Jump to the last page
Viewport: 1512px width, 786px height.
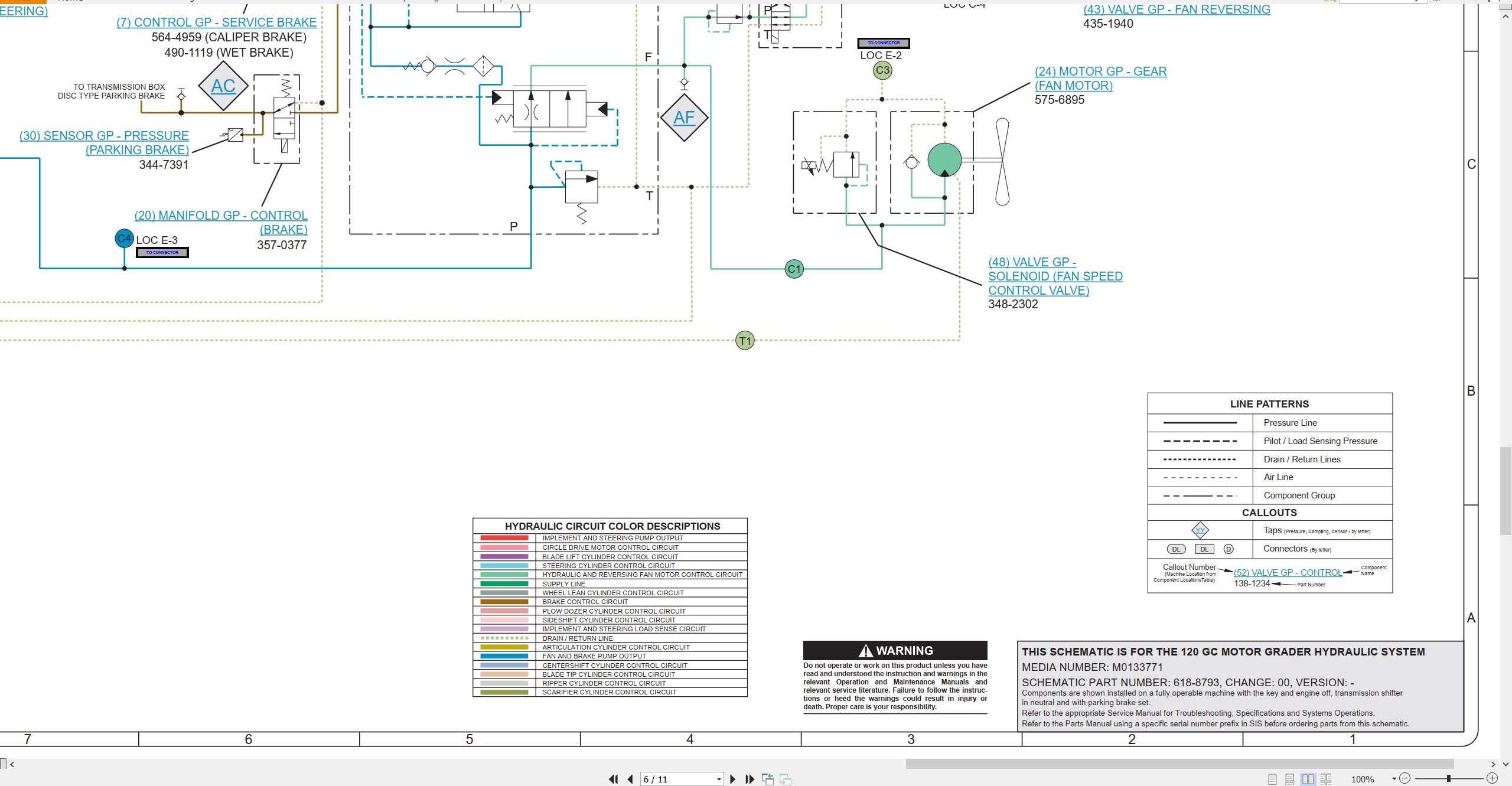coord(750,779)
